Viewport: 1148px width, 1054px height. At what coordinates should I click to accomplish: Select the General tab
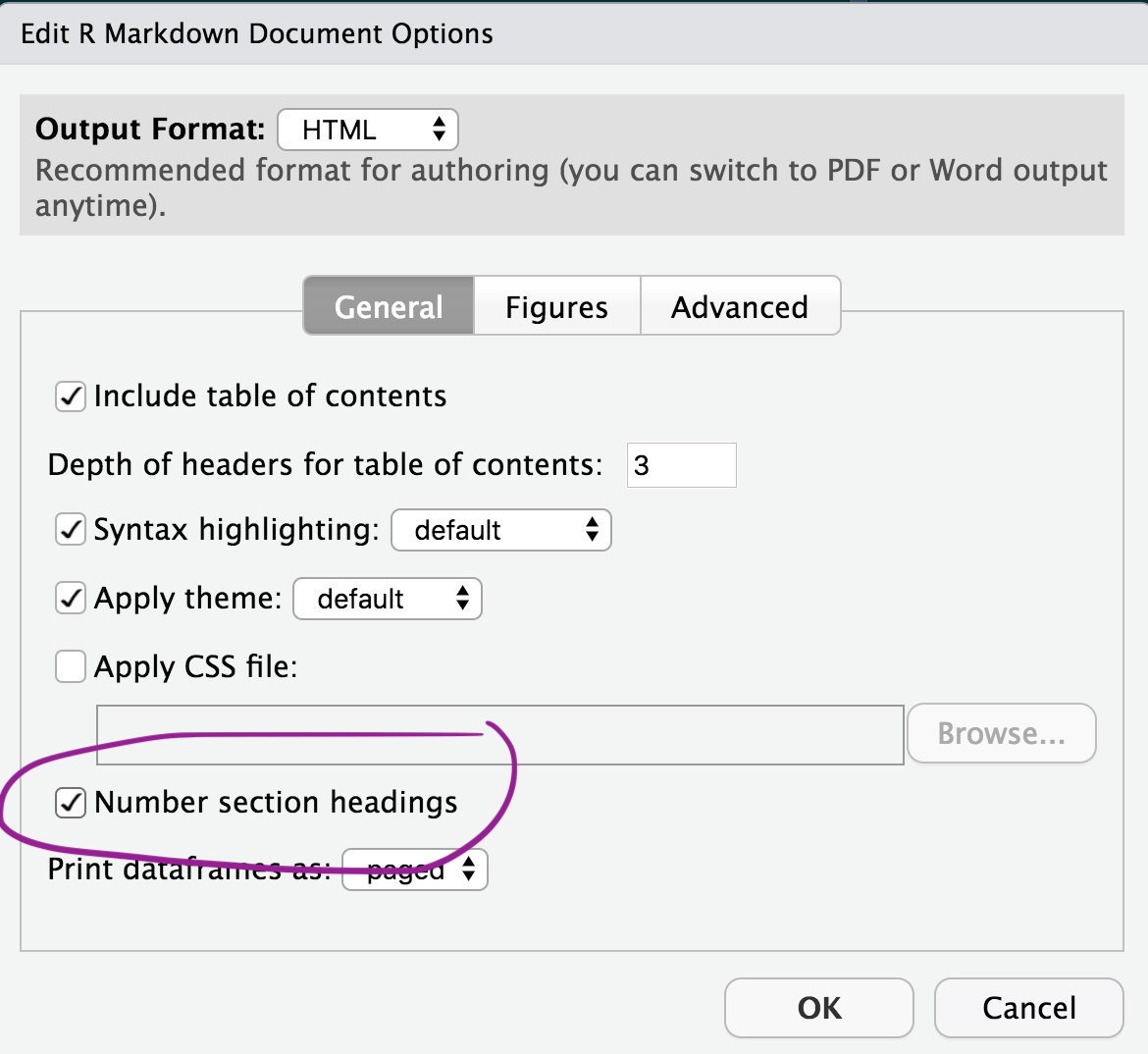[388, 305]
